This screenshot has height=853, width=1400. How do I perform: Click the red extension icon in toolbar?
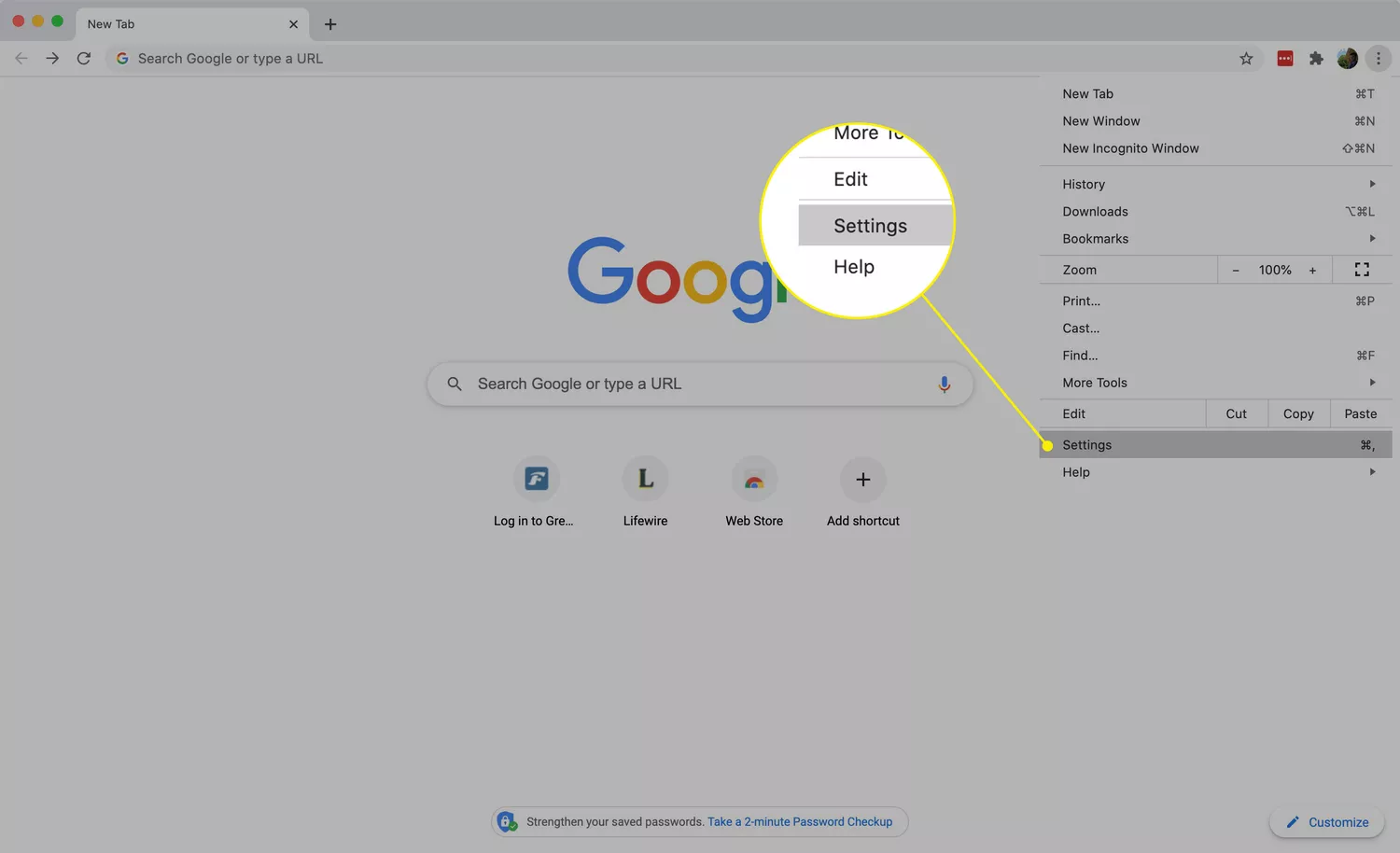(x=1285, y=59)
